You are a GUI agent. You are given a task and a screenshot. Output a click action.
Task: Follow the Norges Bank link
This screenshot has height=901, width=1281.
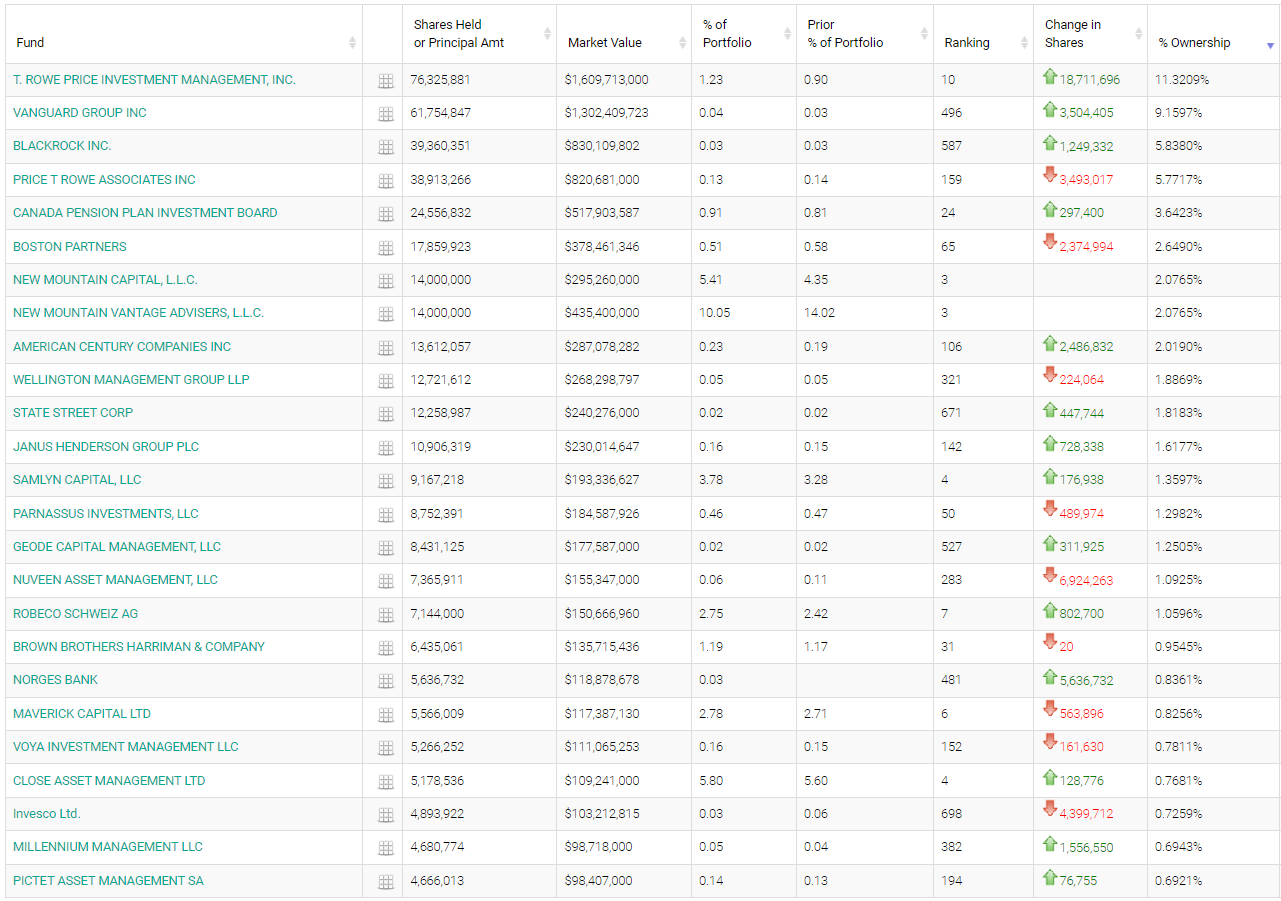click(55, 680)
